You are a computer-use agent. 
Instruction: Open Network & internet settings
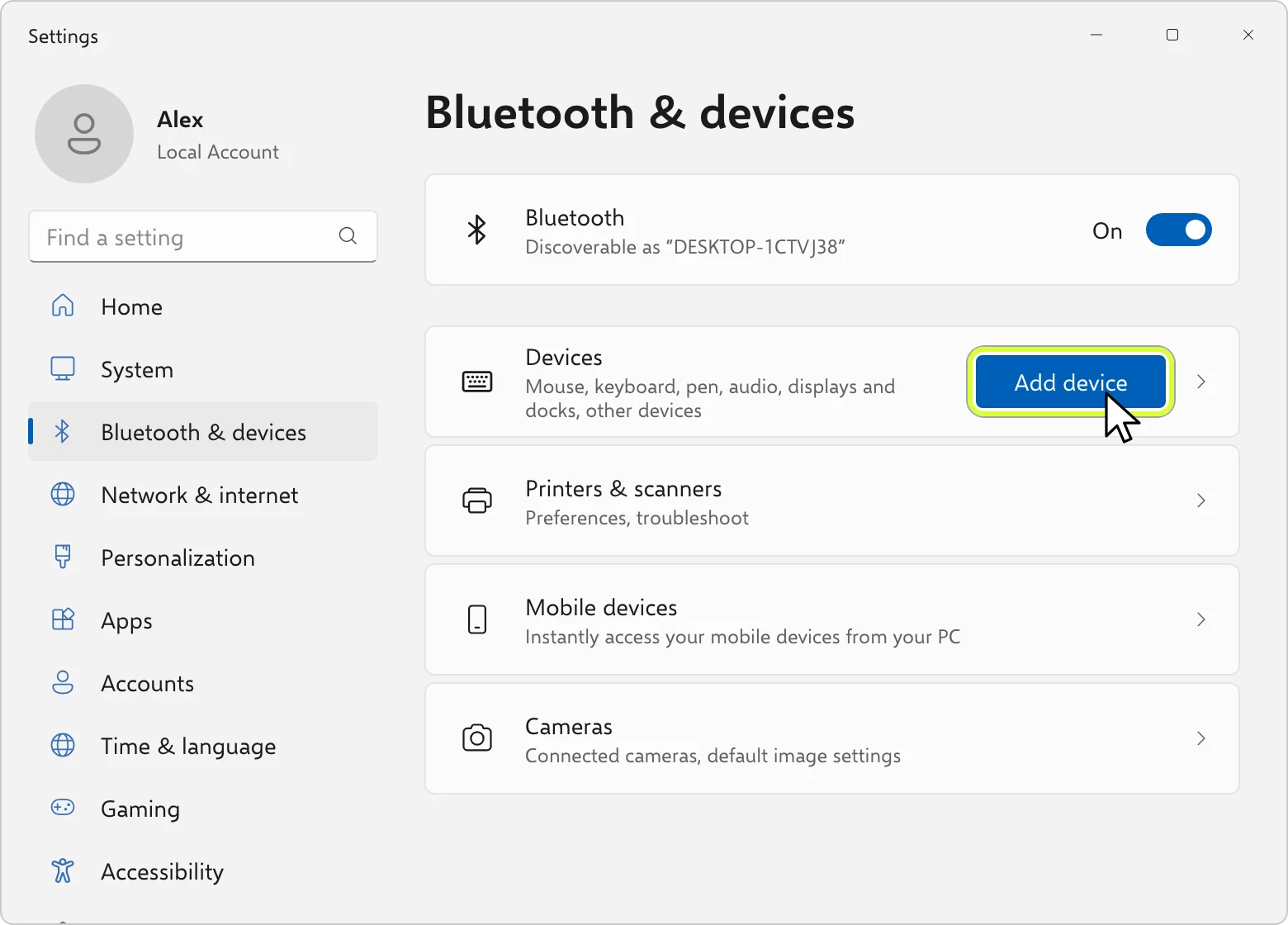(x=203, y=495)
